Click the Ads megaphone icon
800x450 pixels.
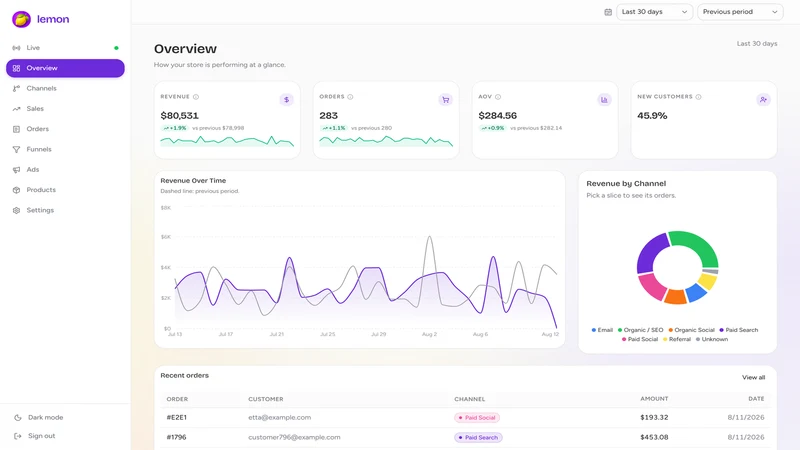click(x=16, y=169)
